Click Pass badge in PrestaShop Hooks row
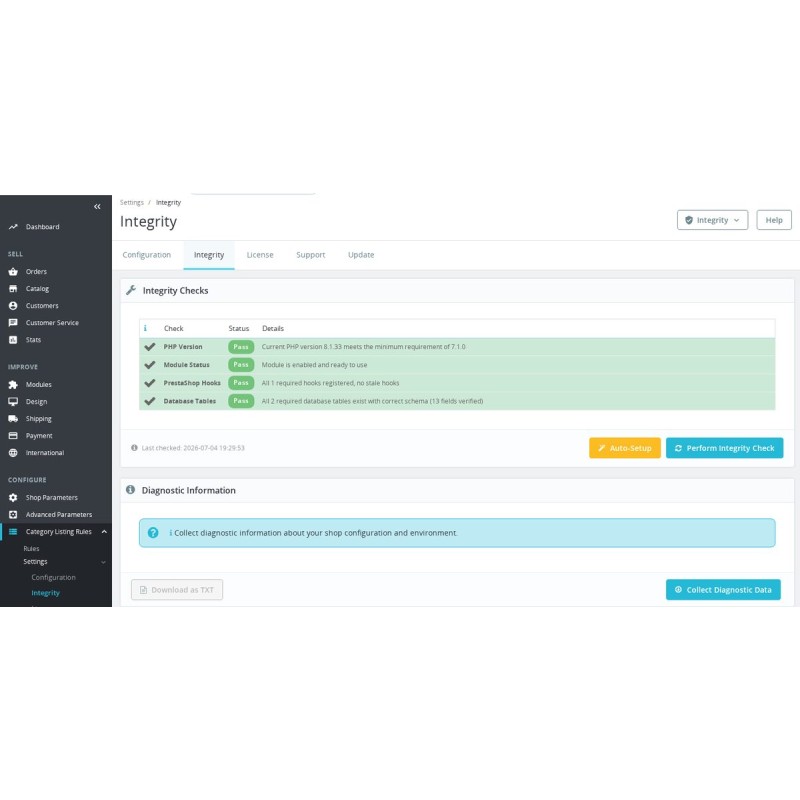Viewport: 800px width, 800px height. click(241, 383)
